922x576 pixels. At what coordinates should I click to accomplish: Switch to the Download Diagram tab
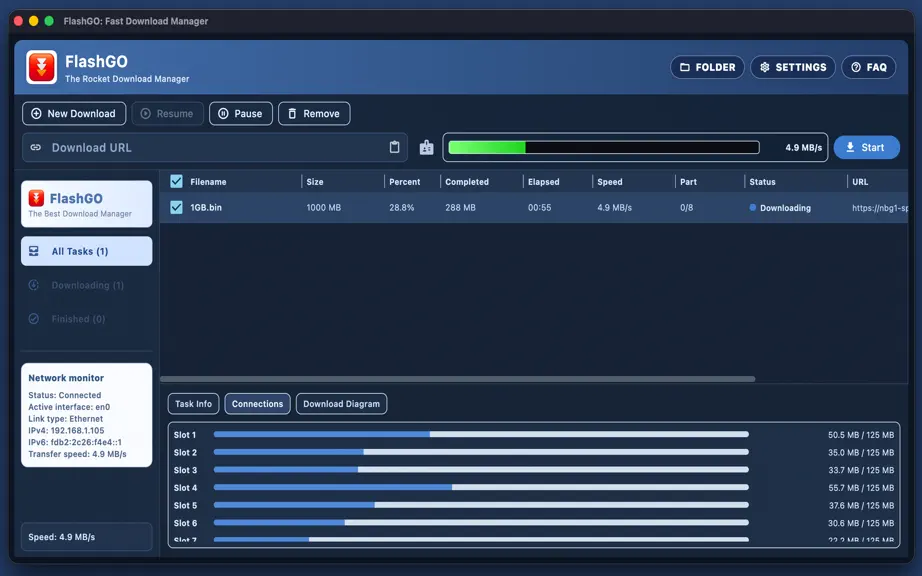pyautogui.click(x=342, y=404)
